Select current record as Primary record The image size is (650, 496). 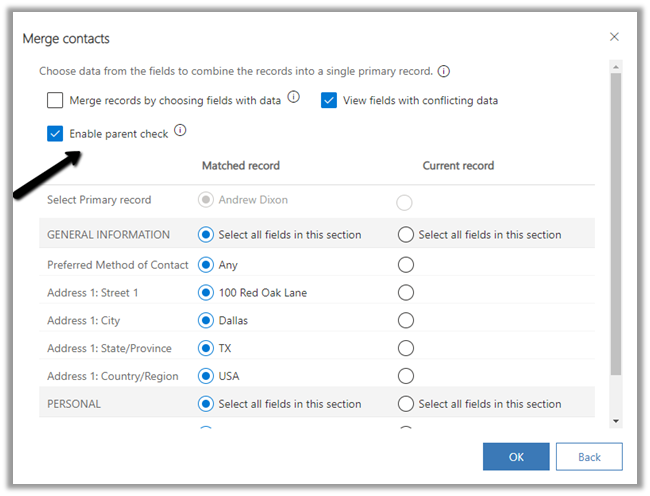[405, 203]
